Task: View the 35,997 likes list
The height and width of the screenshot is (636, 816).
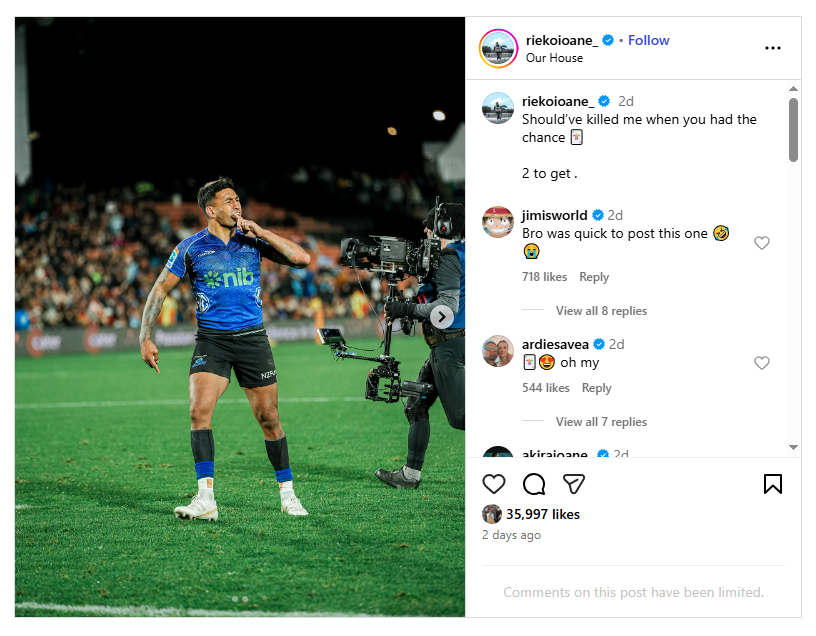Action: pyautogui.click(x=543, y=514)
